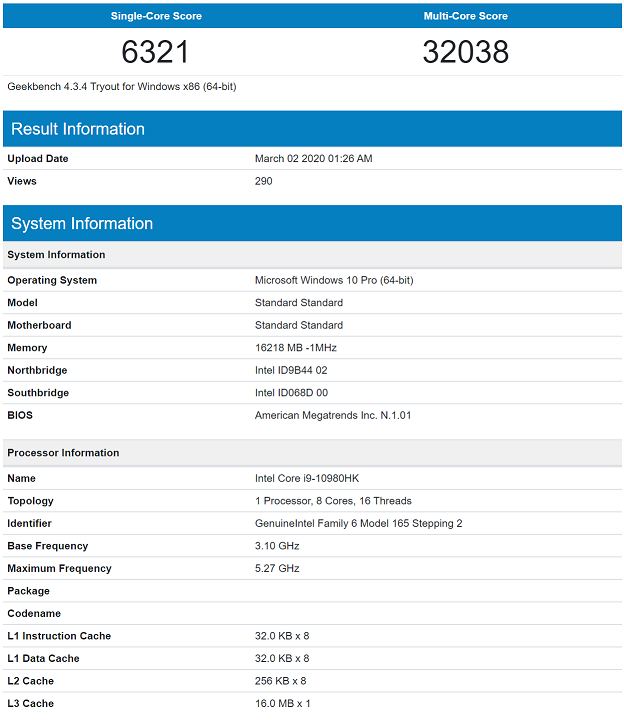Screen dimensions: 624x725
Task: Click the Single-Core Score header
Action: [156, 16]
